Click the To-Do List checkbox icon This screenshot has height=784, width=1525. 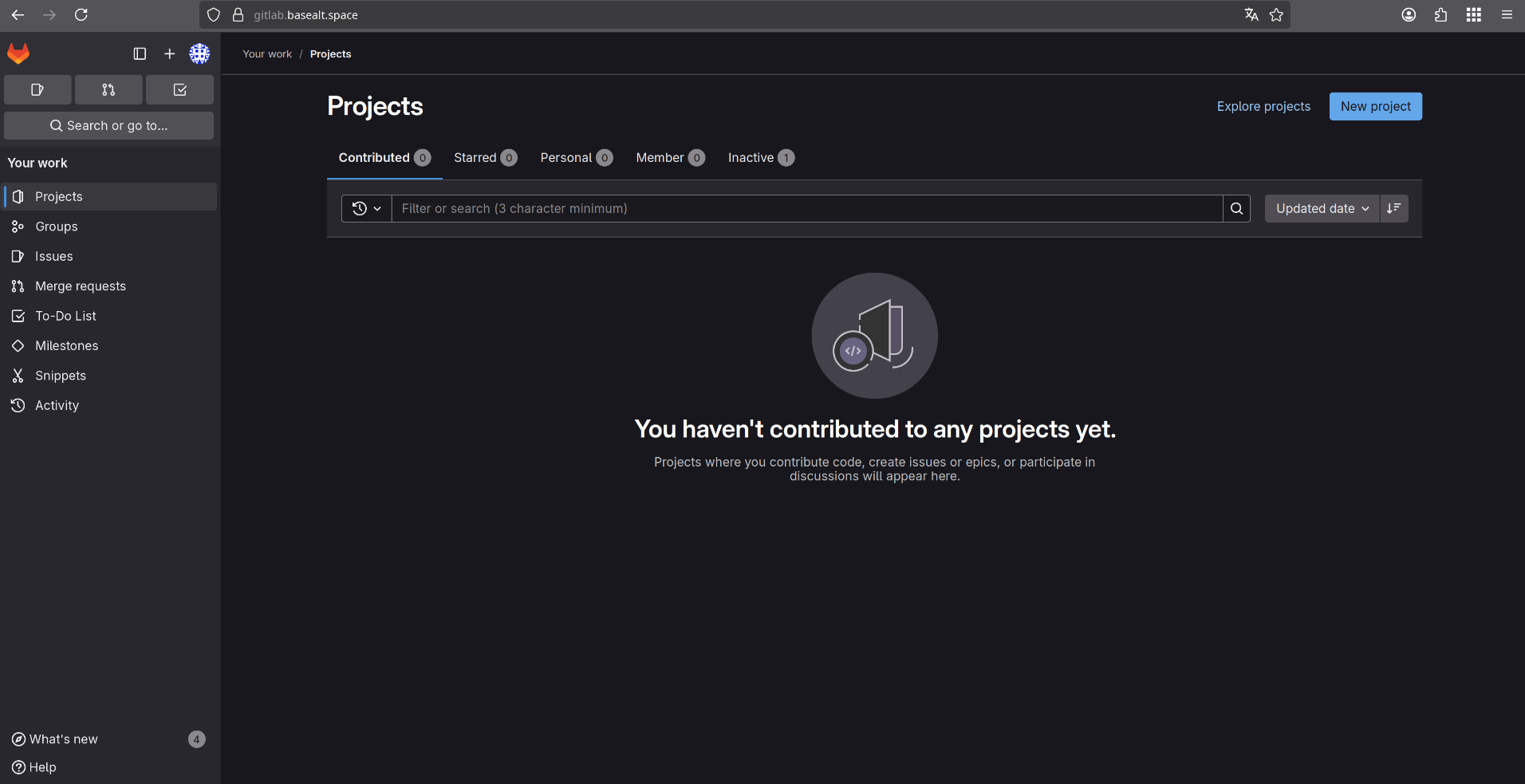coord(18,316)
